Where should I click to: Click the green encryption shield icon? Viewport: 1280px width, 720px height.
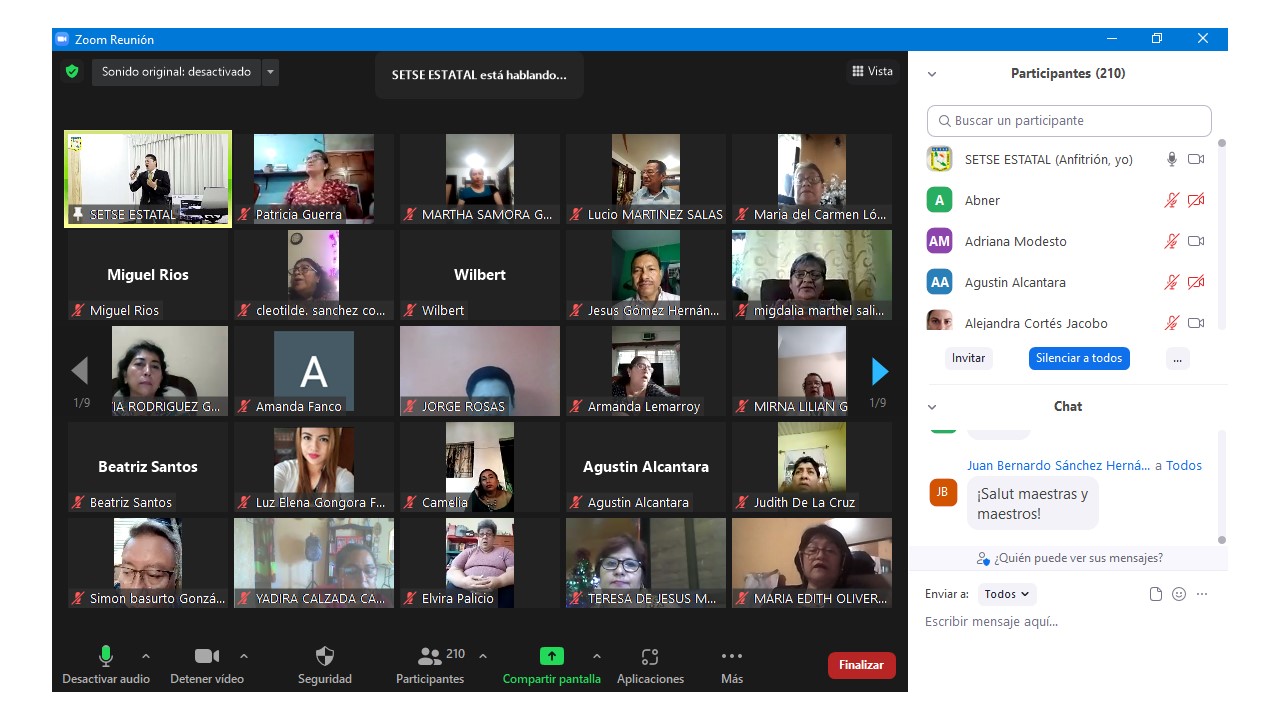point(72,71)
